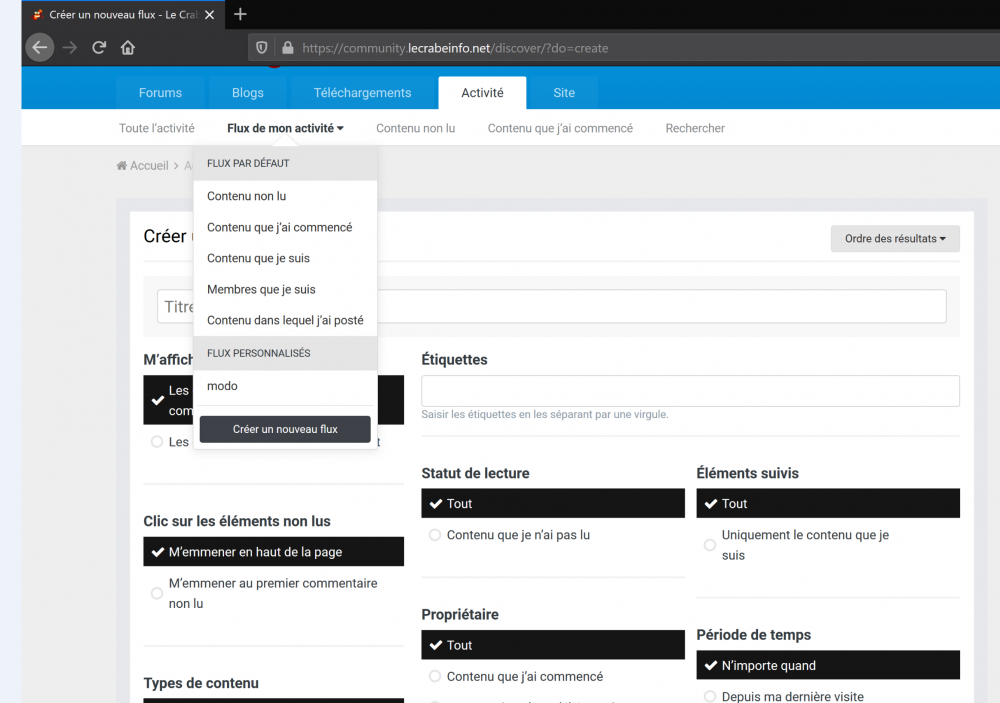
Task: Open the custom 'modo' stream entry
Action: [x=222, y=386]
